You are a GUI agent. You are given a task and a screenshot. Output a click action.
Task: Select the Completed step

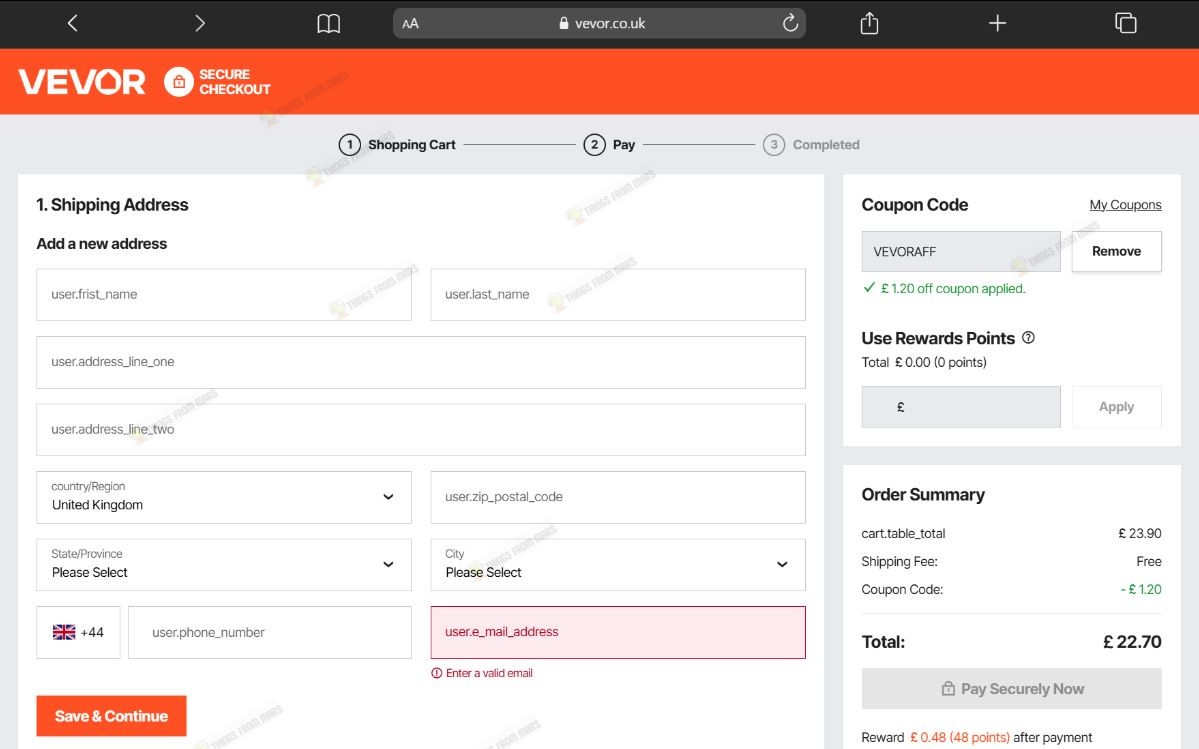click(x=811, y=144)
